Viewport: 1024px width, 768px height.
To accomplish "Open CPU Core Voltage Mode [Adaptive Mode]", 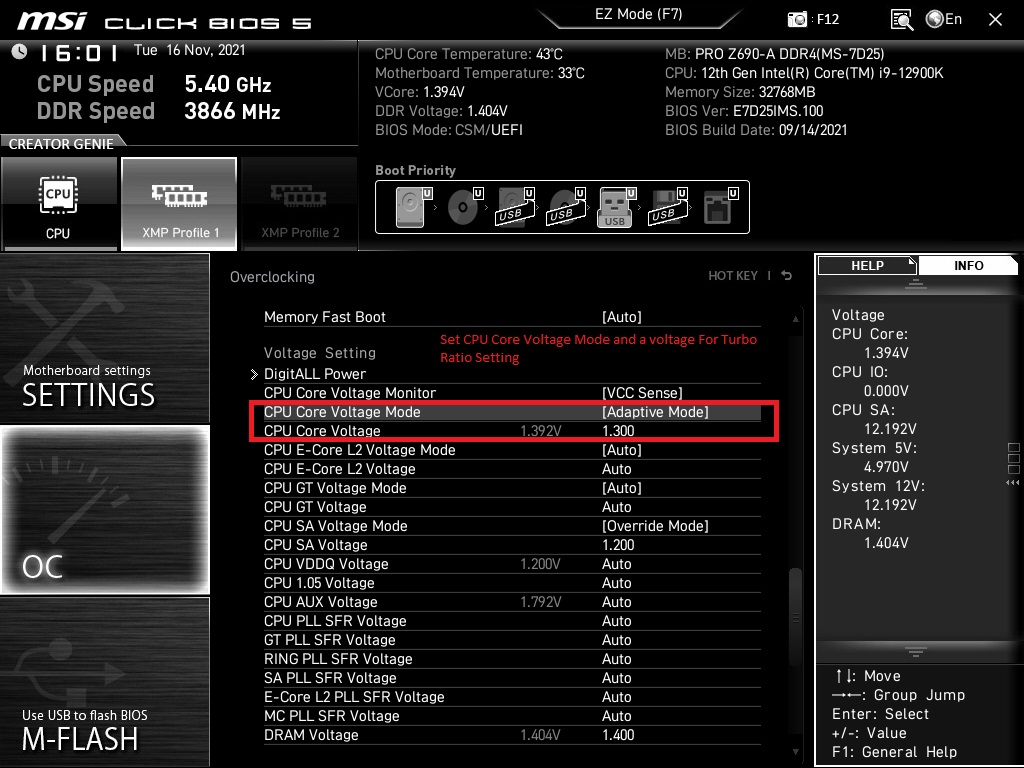I will (x=655, y=411).
